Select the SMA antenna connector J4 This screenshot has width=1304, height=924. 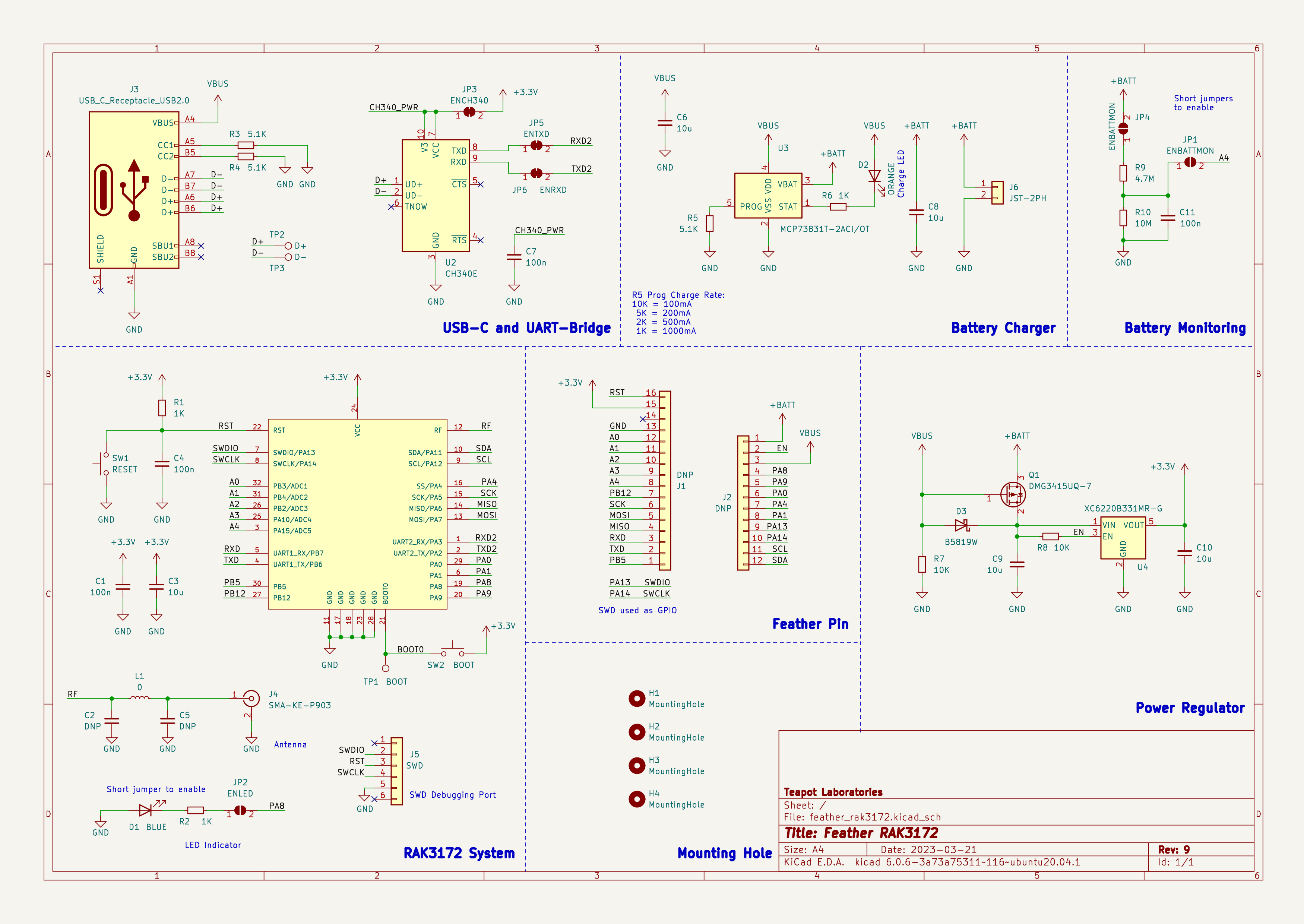click(x=251, y=698)
